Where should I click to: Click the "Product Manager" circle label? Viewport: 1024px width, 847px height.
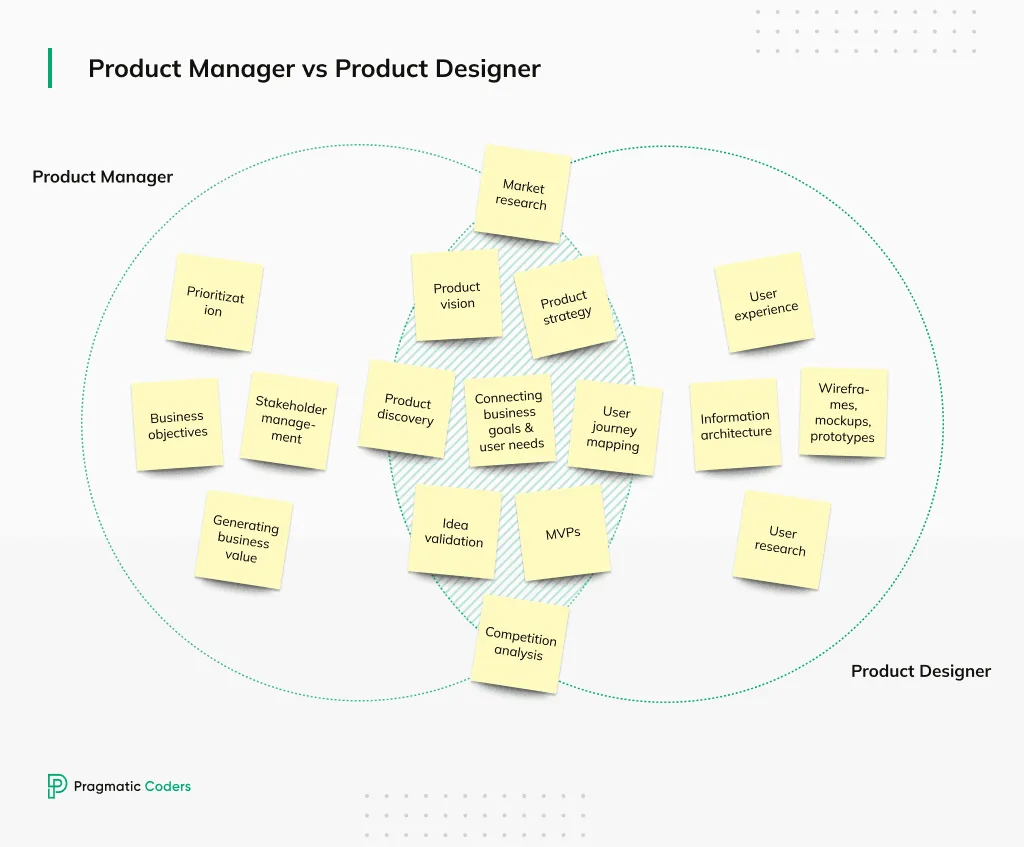(x=103, y=176)
